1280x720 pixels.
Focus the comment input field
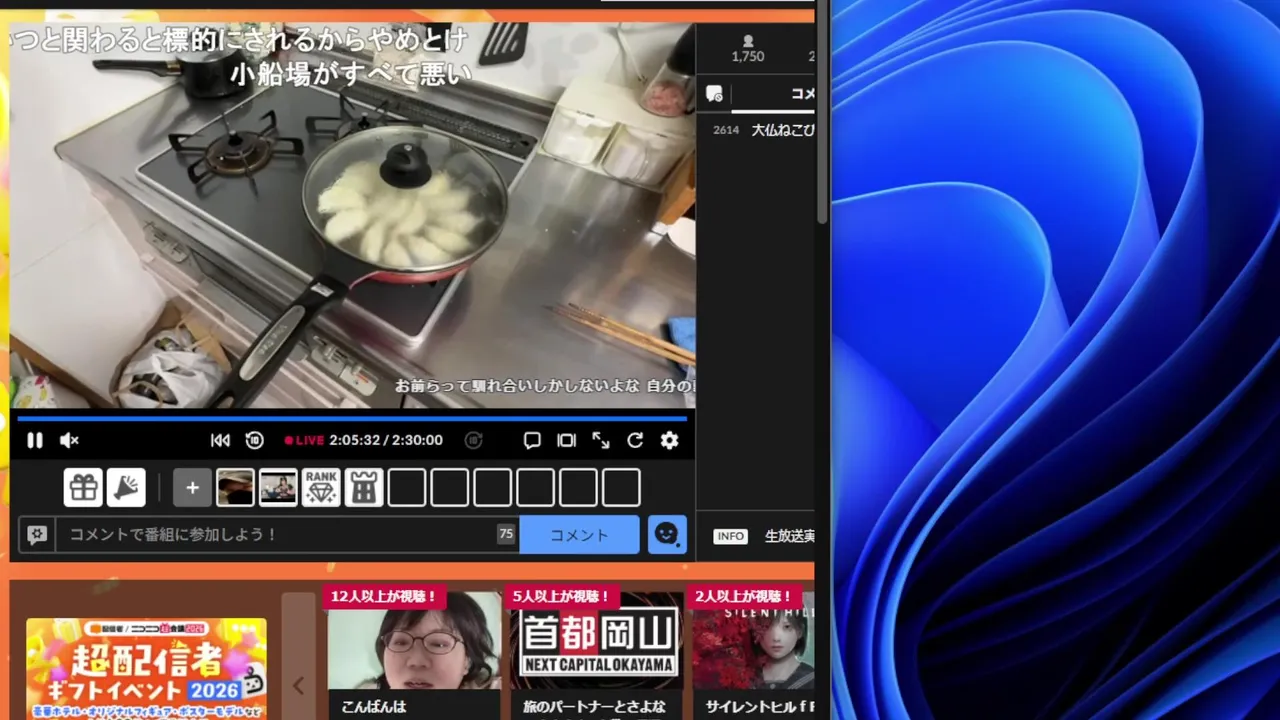point(287,535)
